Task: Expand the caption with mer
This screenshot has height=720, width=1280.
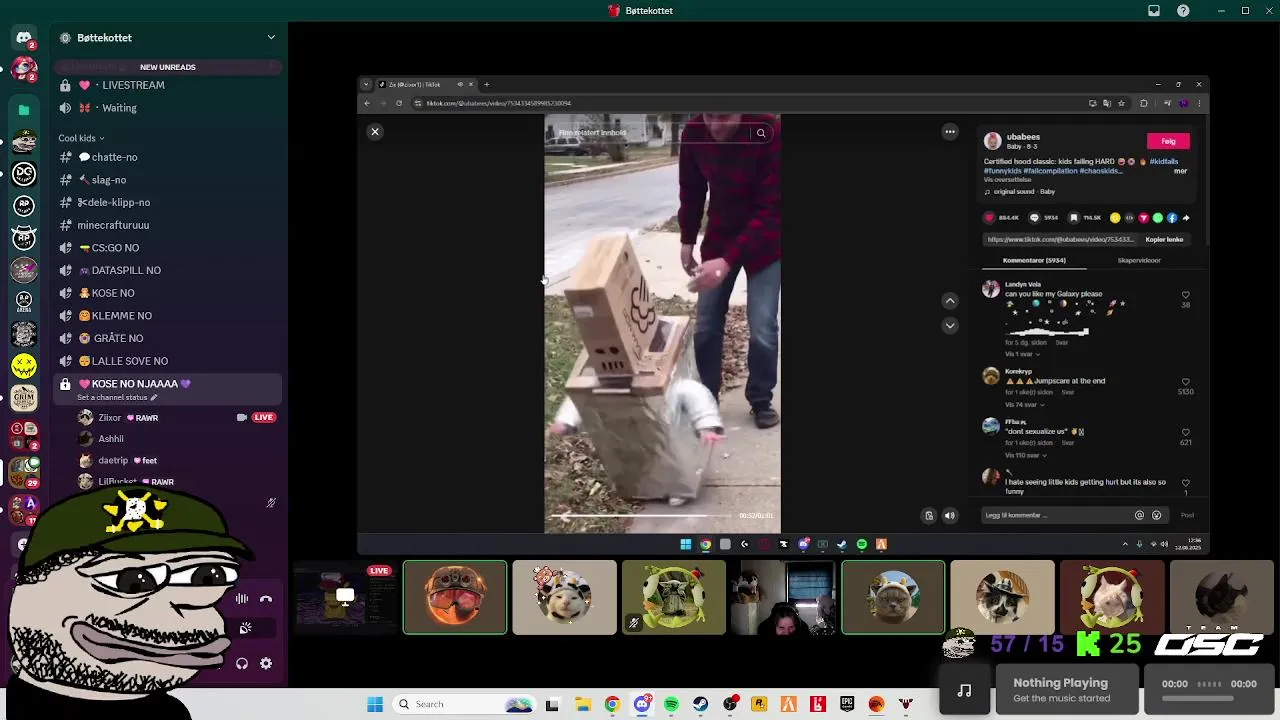Action: (x=1180, y=171)
